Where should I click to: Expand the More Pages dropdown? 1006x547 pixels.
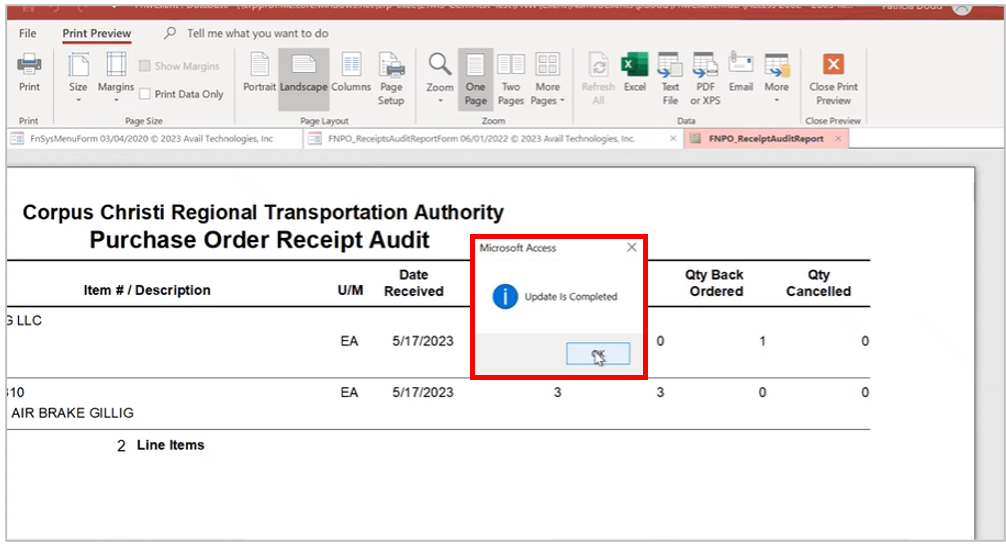tap(548, 79)
